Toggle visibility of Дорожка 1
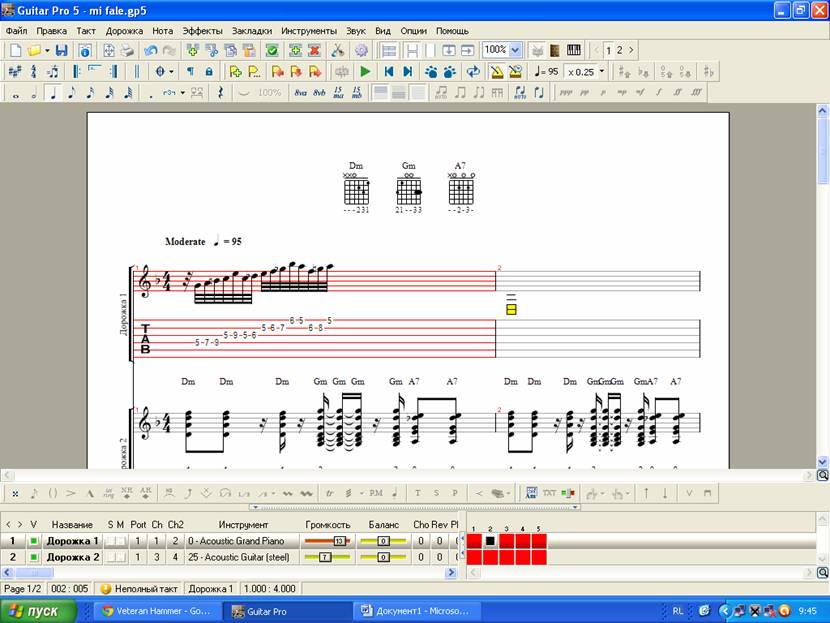 33,541
